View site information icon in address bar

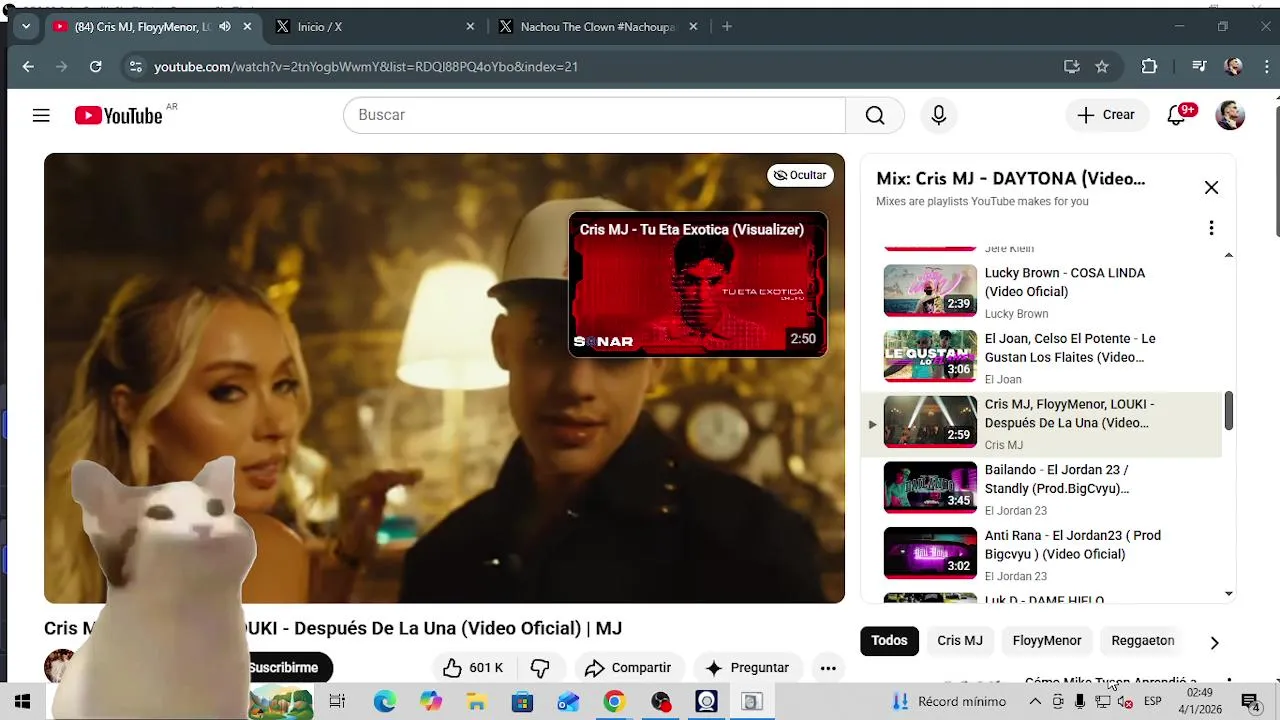pos(136,67)
